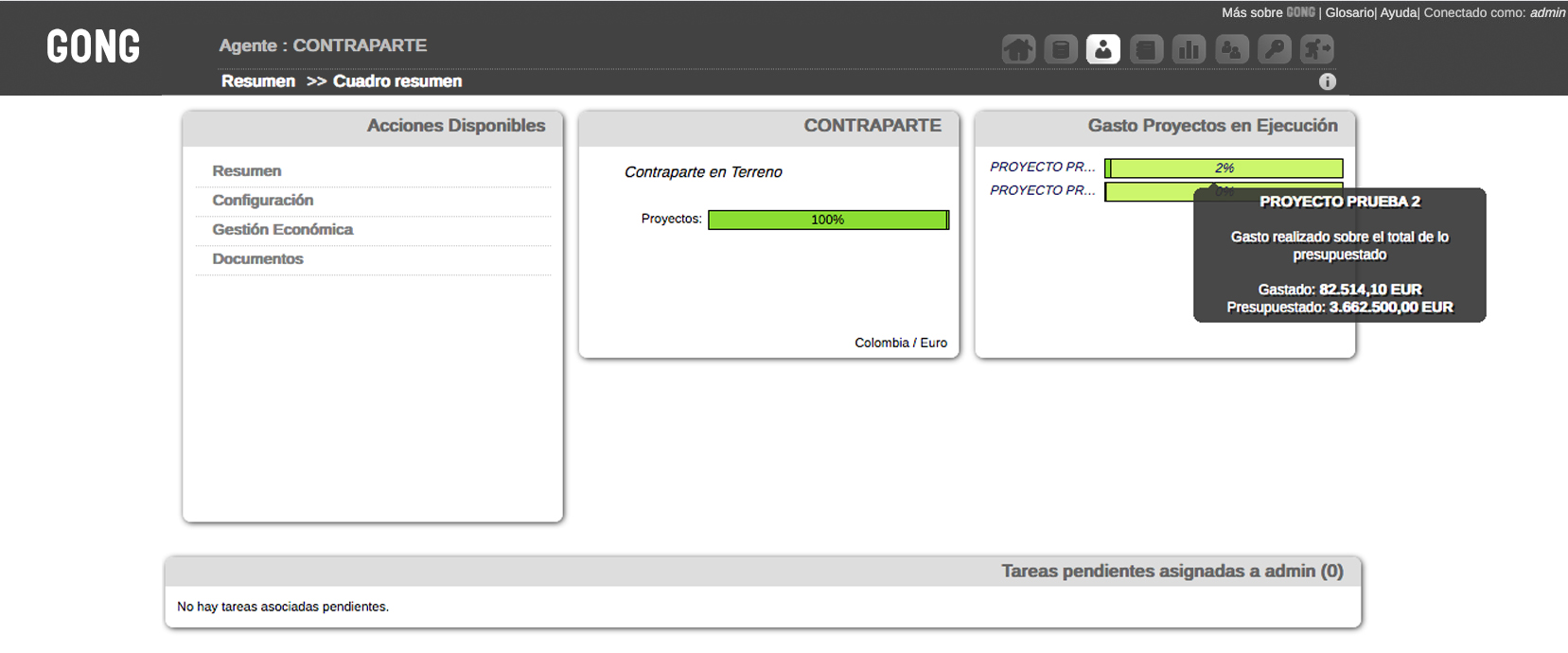Select Configuración from the actions list
Screen dimensions: 1568x653
262,201
